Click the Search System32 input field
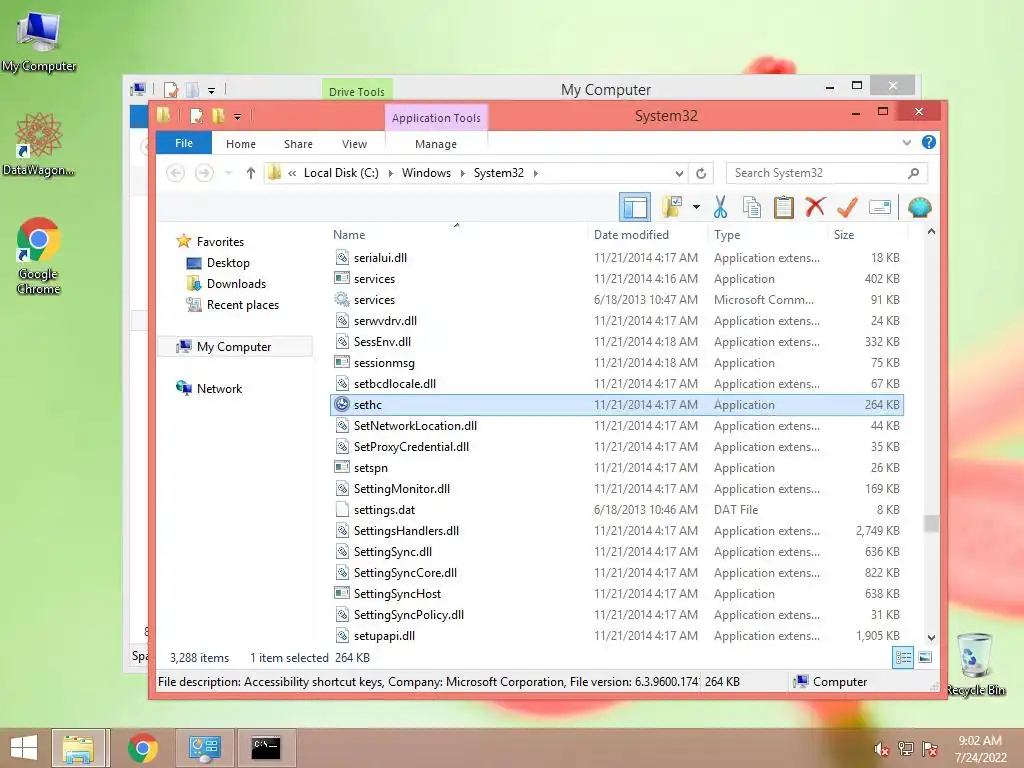Screen dimensions: 1024x768 coord(817,173)
